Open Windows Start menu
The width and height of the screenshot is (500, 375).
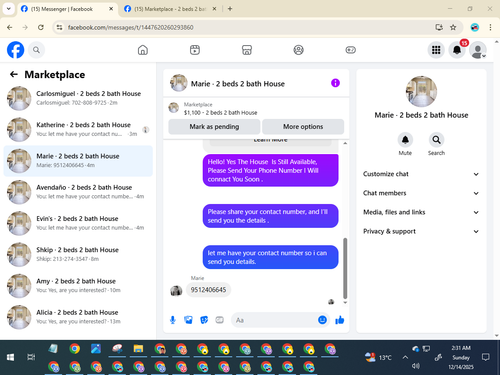[10, 357]
